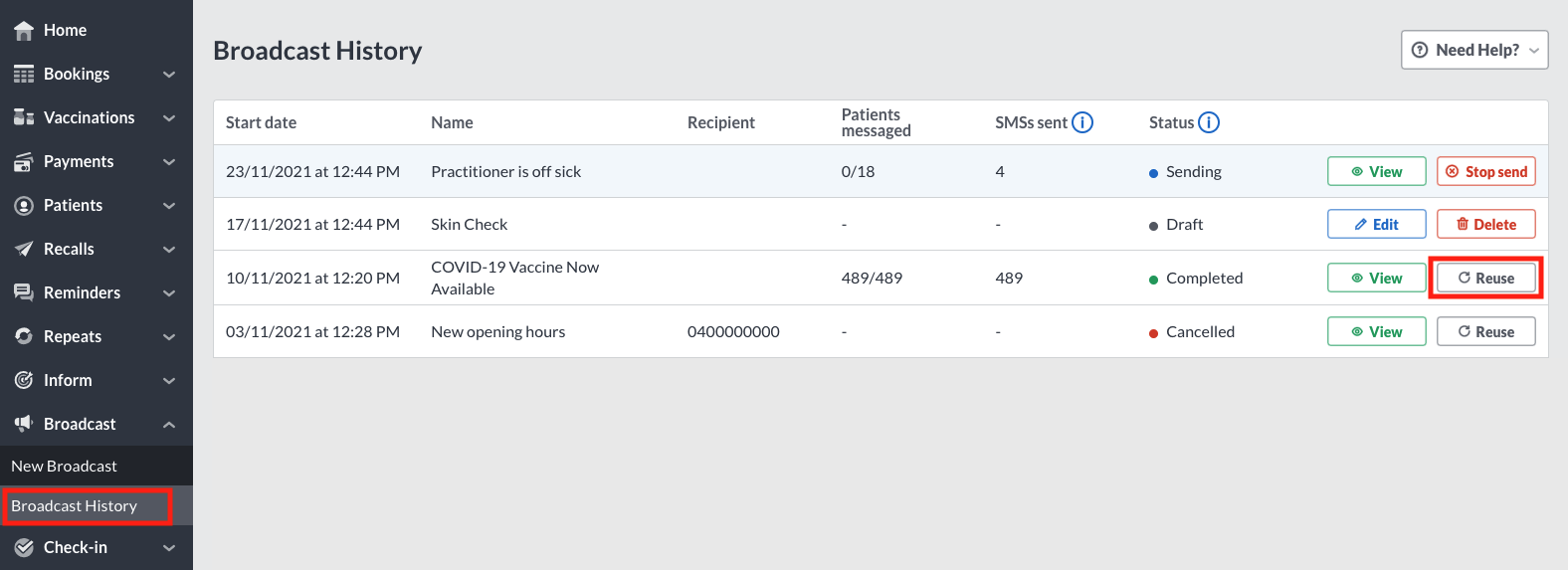Click the Vaccinations sidebar icon
This screenshot has width=1568, height=570.
(24, 117)
